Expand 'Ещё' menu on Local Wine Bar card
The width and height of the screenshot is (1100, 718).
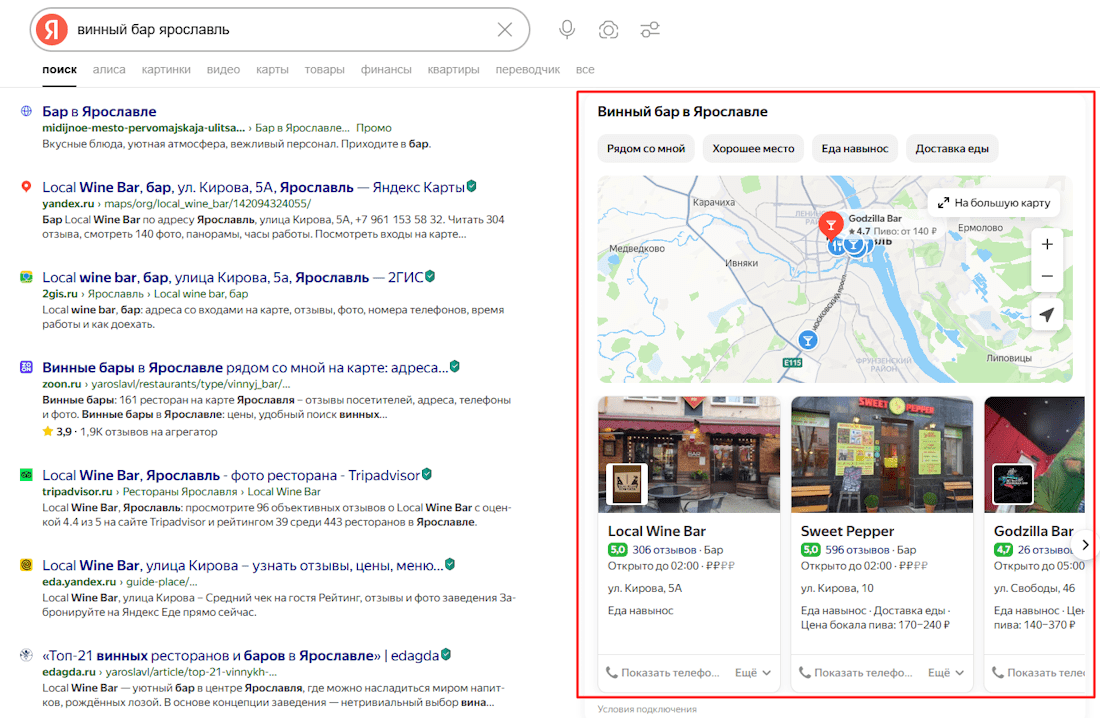pyautogui.click(x=752, y=673)
